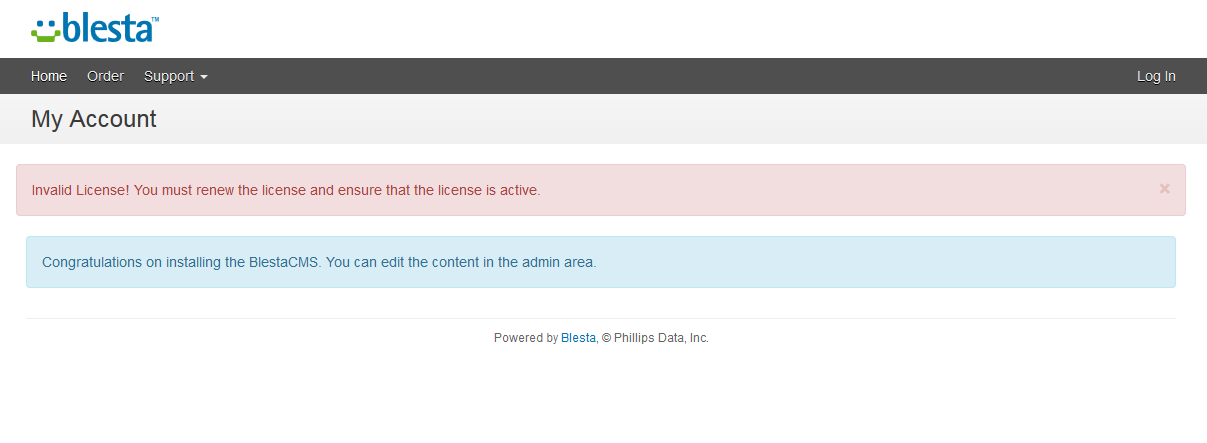Click the word BlestaCMS in blue notice
Screen dimensions: 1207x443
(x=283, y=262)
